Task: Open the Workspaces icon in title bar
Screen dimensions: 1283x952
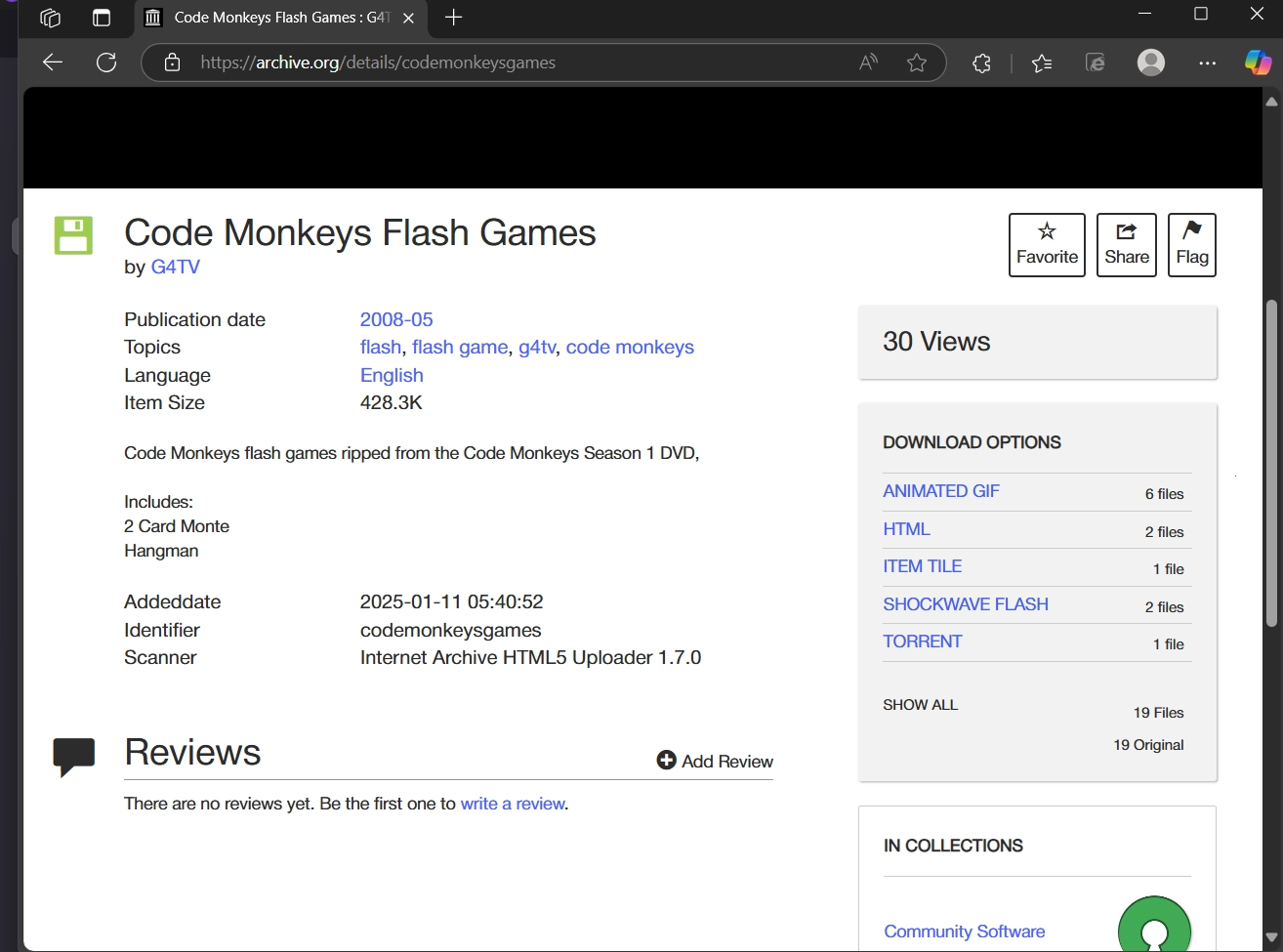Action: point(50,18)
